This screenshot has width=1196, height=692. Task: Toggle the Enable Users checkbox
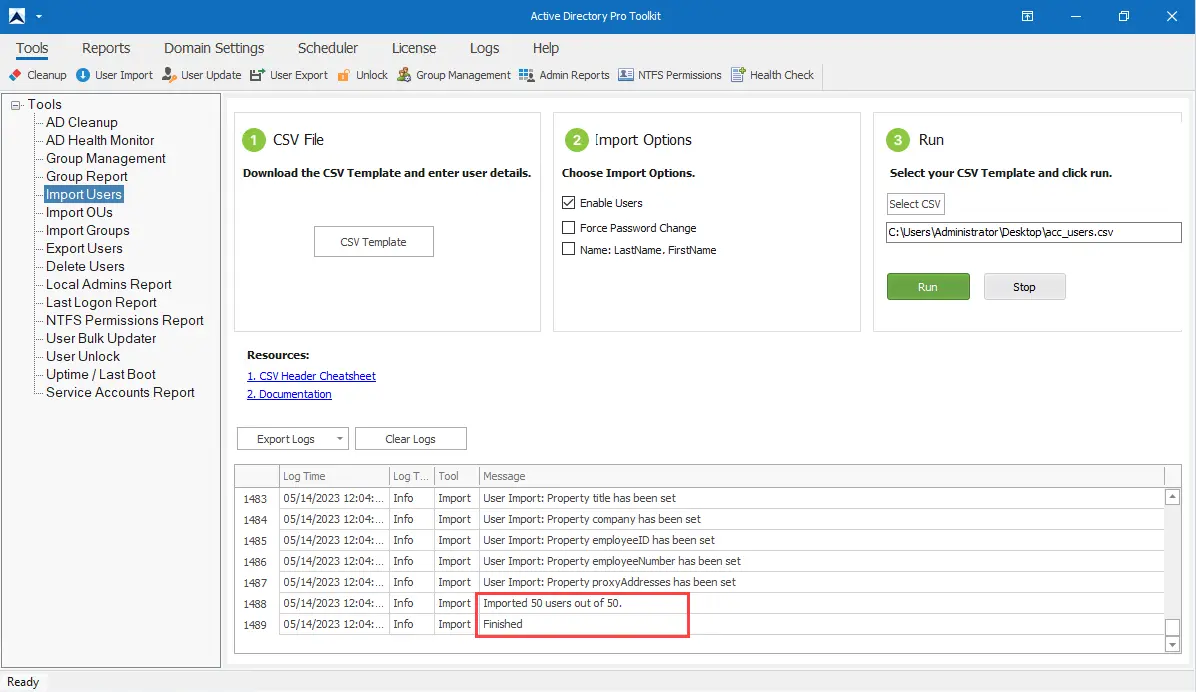point(568,203)
